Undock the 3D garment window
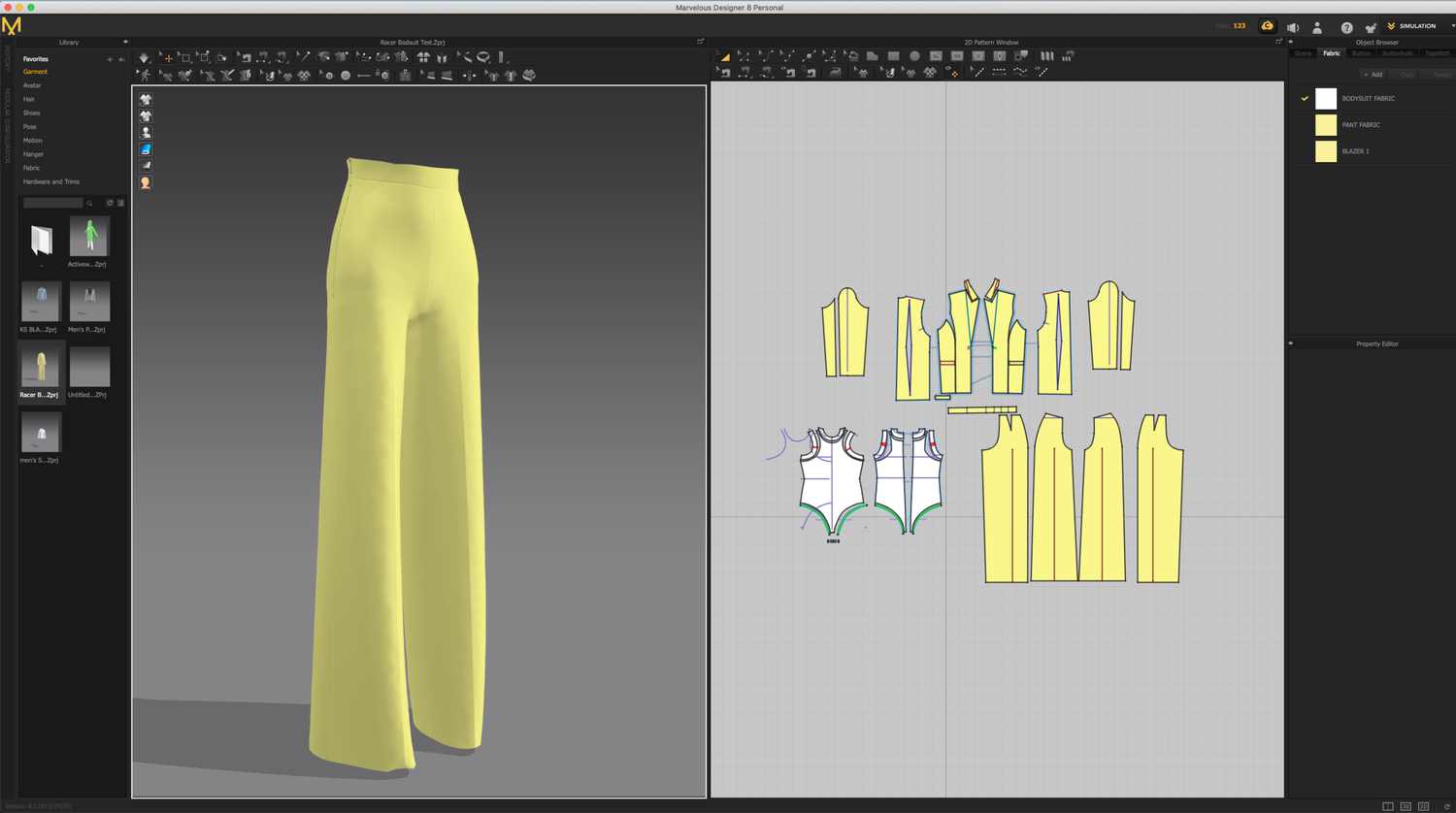Screen dimensions: 1456x813 pos(700,42)
